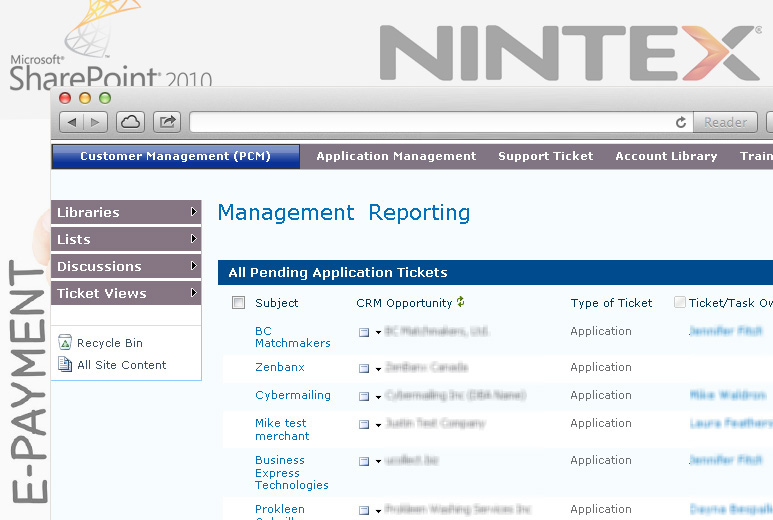773x520 pixels.
Task: Sort by the Subject column header
Action: tap(277, 303)
